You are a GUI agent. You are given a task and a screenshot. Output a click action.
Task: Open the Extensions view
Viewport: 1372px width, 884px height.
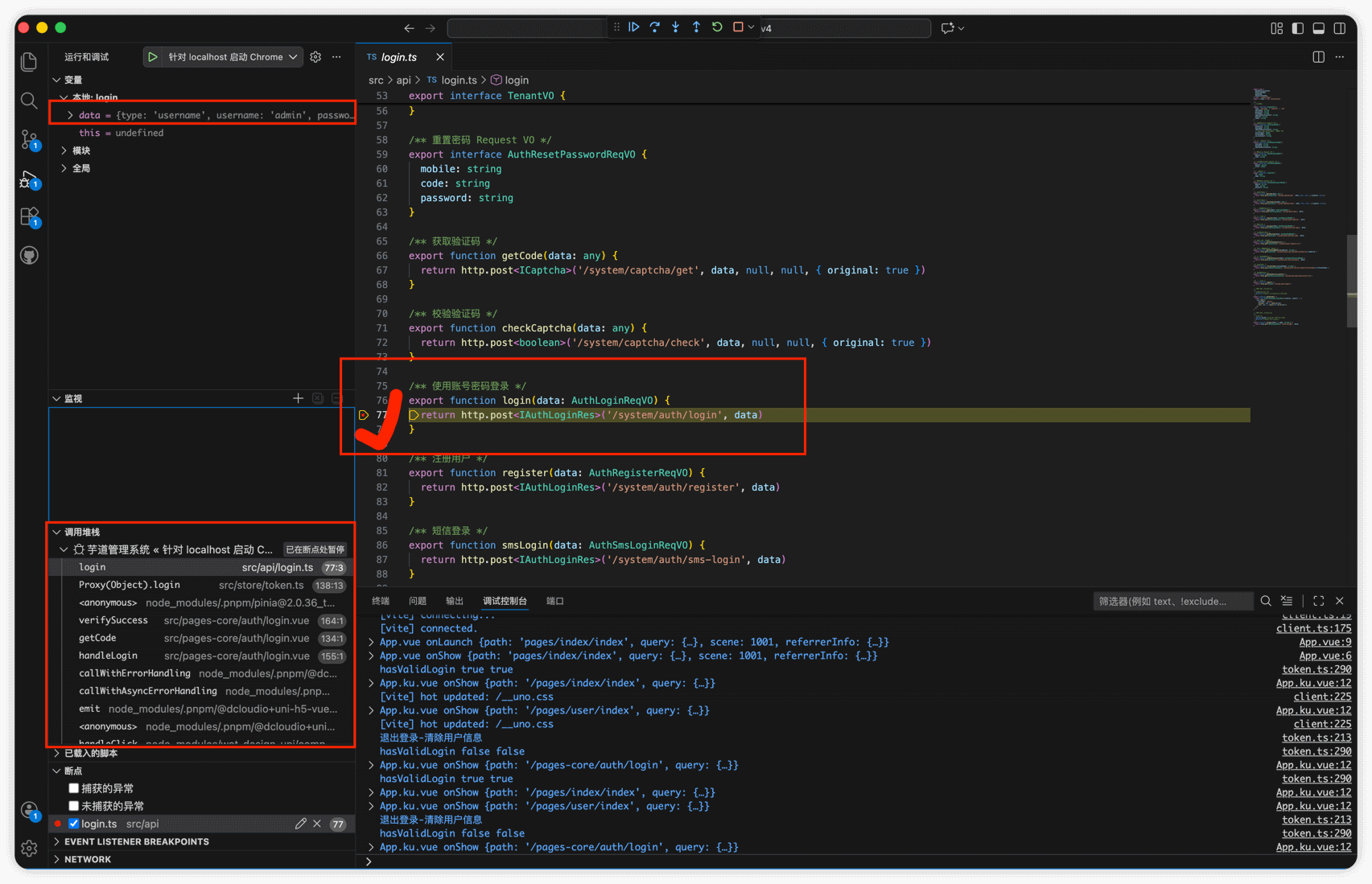pyautogui.click(x=29, y=216)
